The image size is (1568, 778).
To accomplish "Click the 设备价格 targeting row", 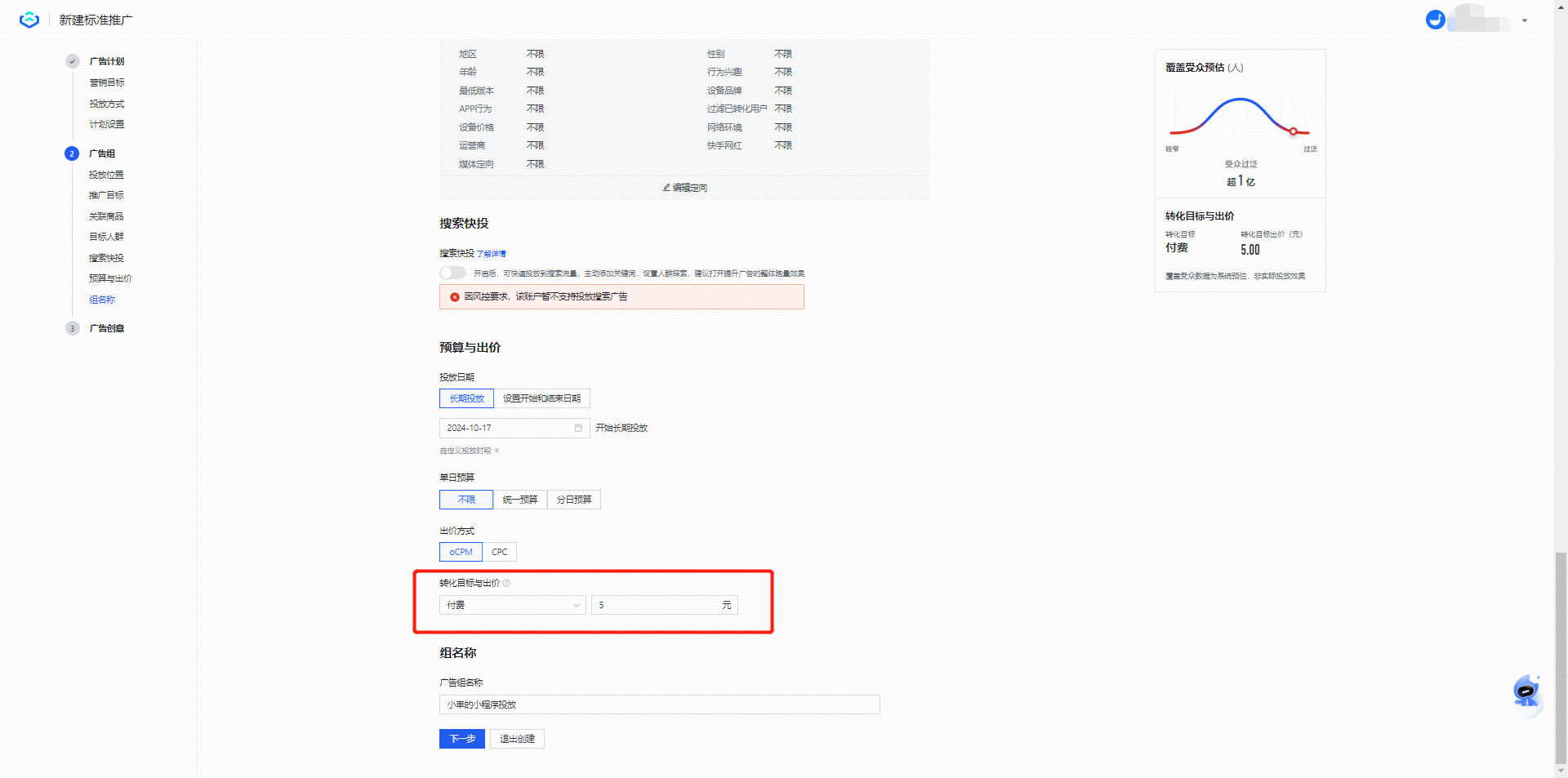I will tap(501, 127).
